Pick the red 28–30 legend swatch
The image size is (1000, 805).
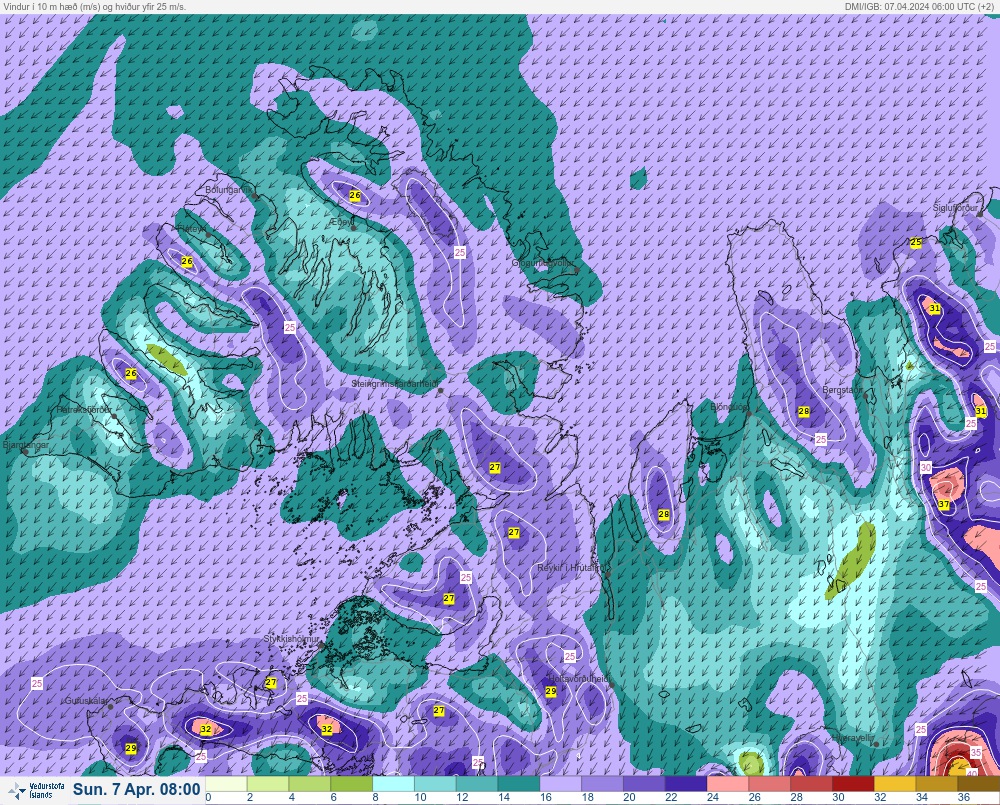(x=811, y=783)
